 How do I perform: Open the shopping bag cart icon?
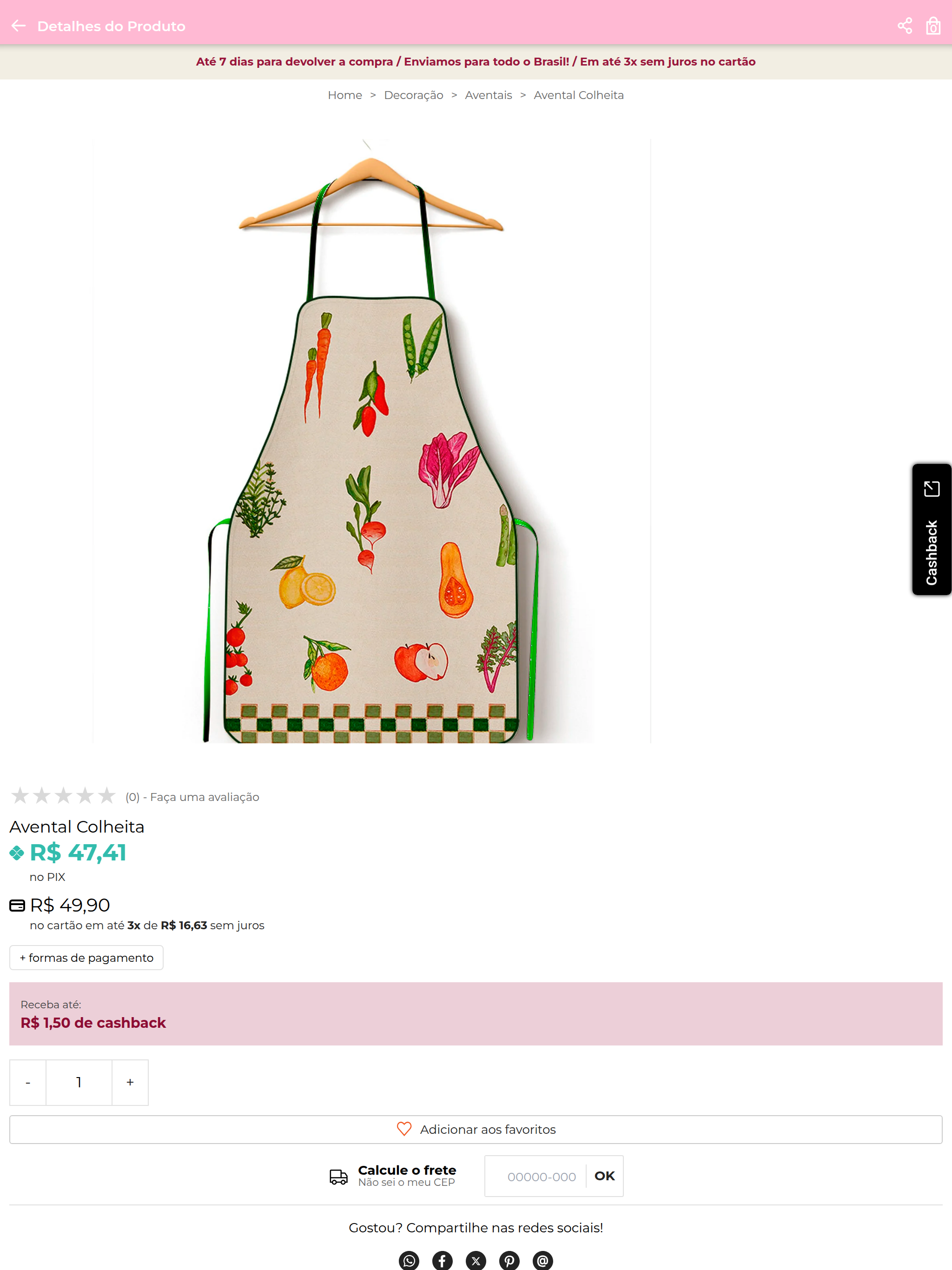933,26
